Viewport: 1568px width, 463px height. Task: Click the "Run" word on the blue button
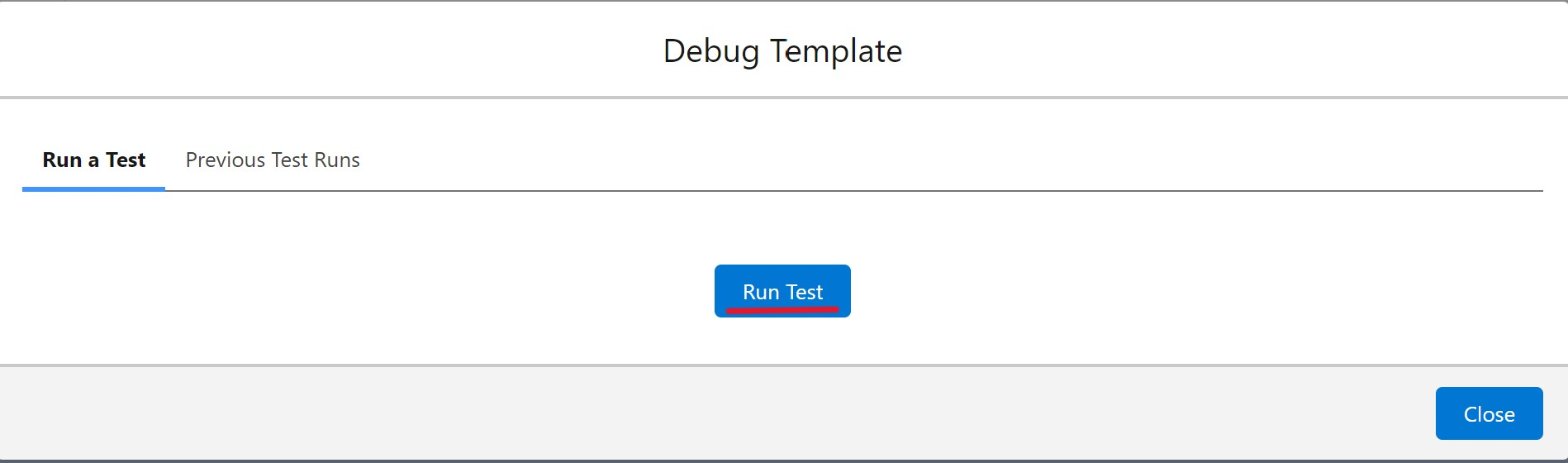coord(761,292)
